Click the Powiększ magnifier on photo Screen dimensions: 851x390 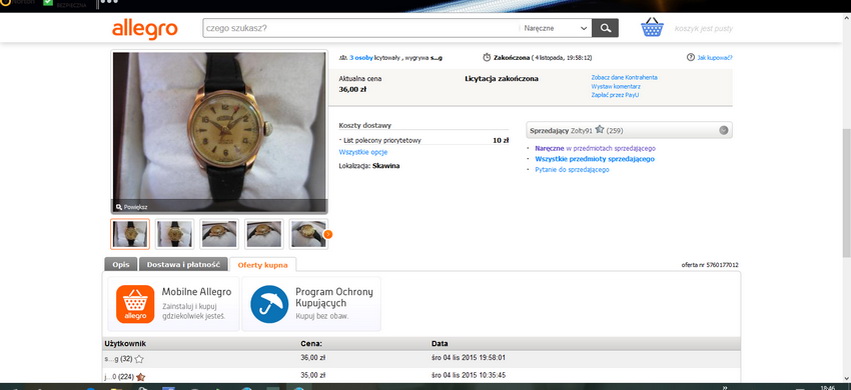pyautogui.click(x=119, y=207)
